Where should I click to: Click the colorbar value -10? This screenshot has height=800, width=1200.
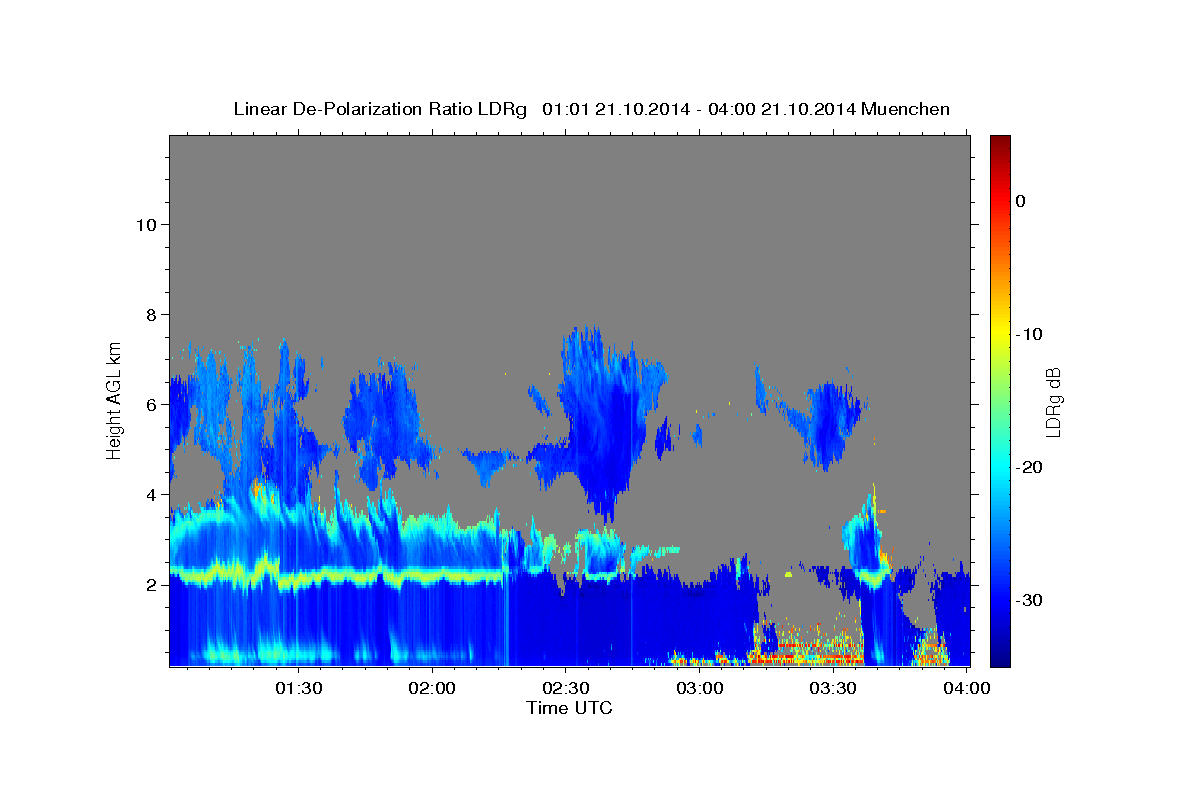point(1030,334)
